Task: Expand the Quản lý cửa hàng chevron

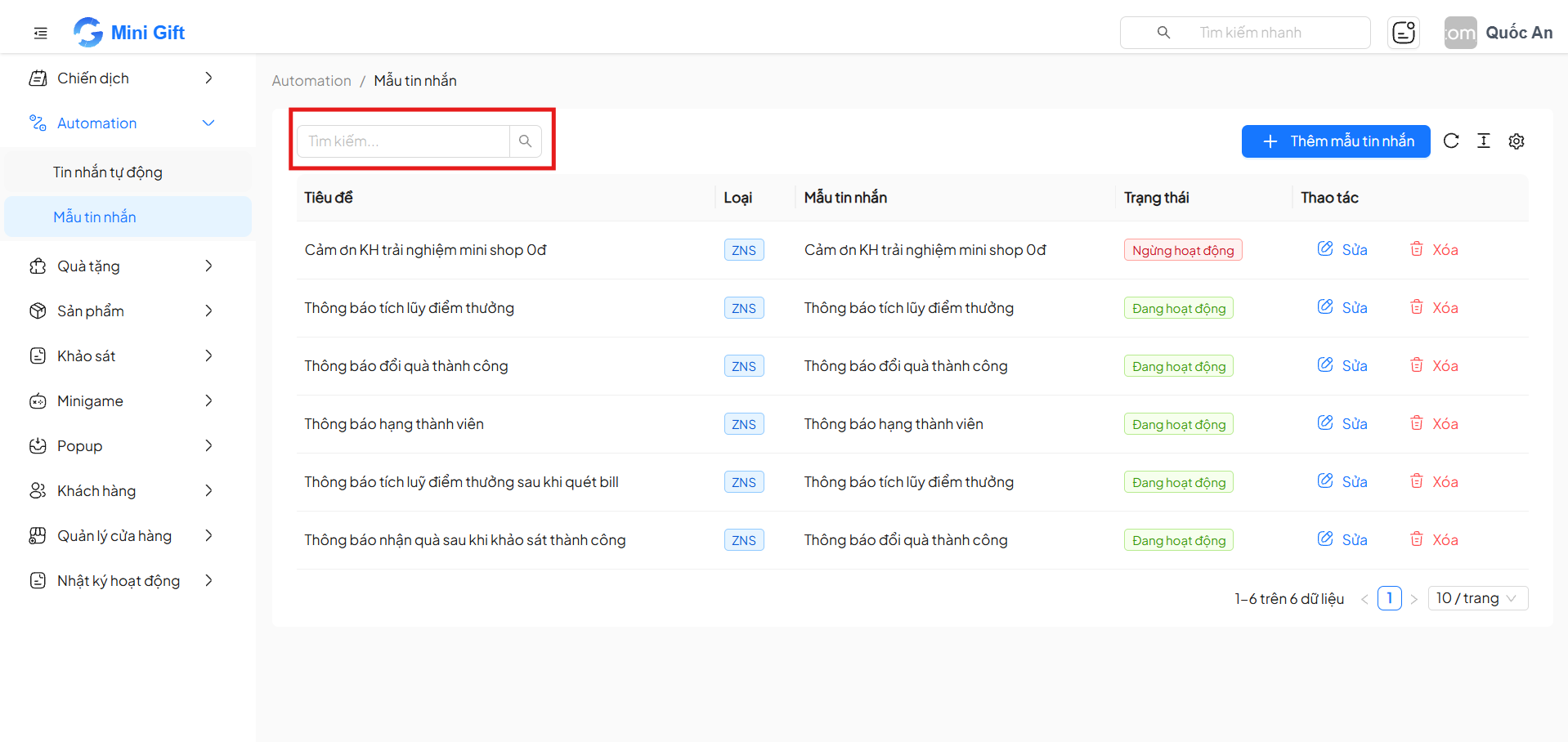Action: click(x=208, y=535)
